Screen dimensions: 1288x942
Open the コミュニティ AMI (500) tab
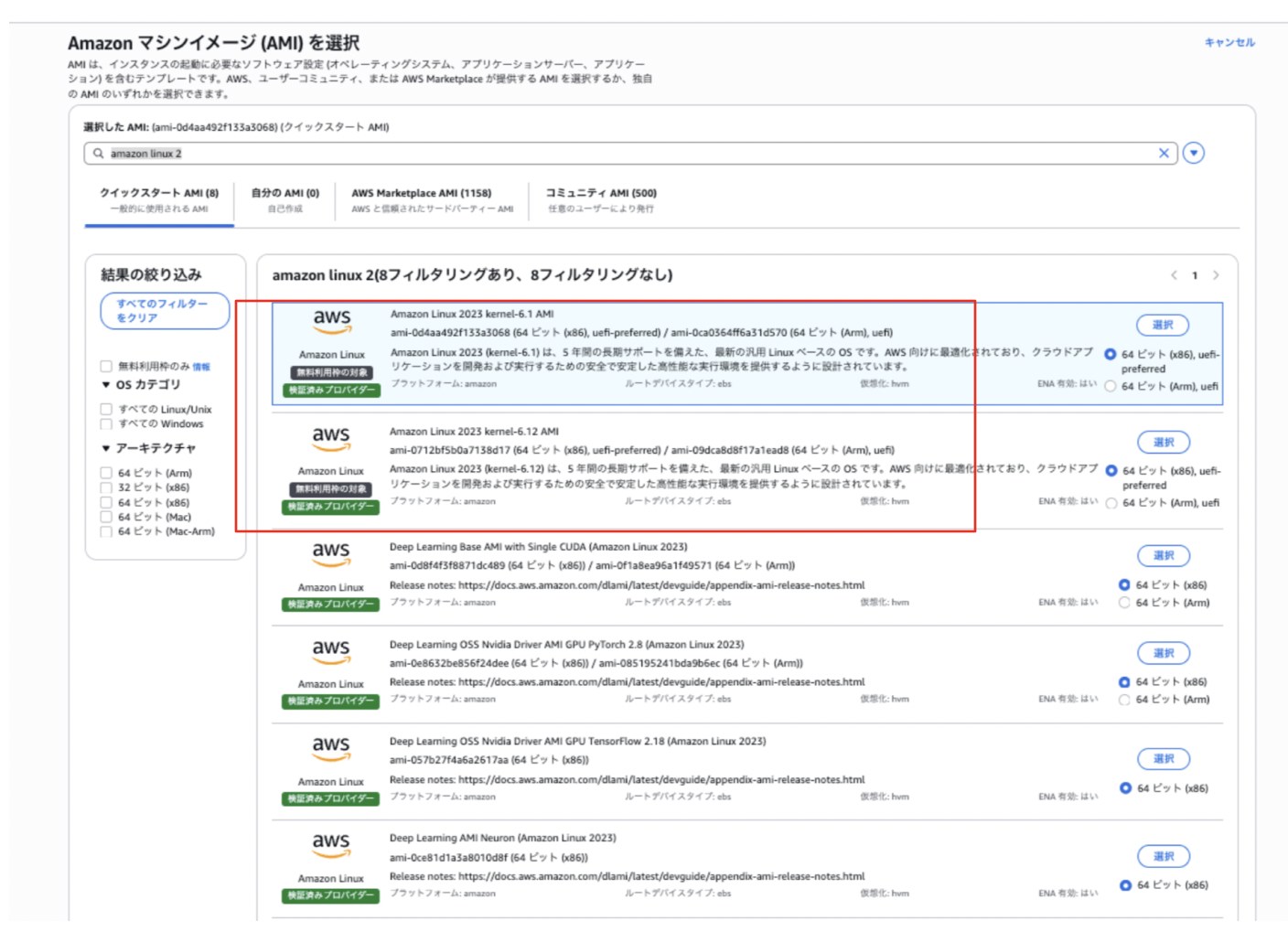tap(601, 200)
